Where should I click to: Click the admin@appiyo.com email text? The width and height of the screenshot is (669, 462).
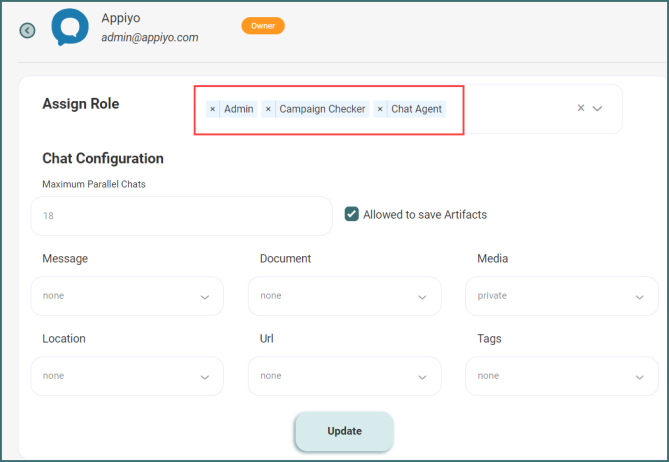[150, 38]
